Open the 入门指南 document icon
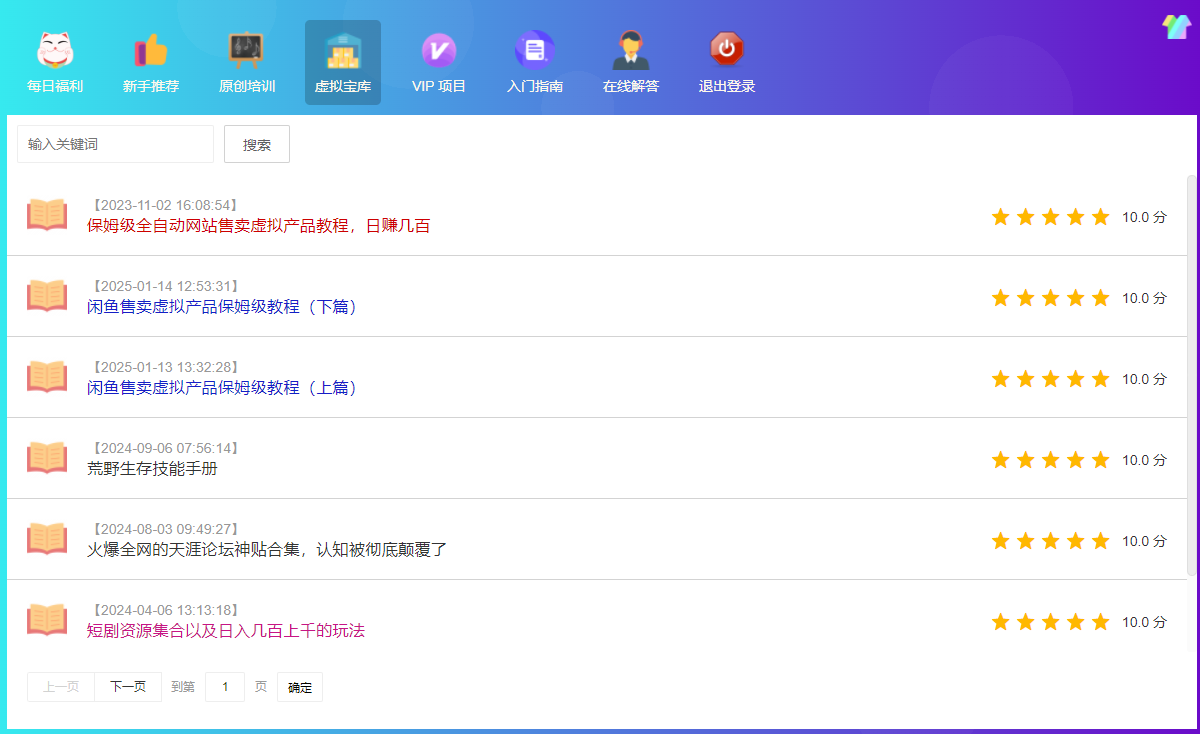Image resolution: width=1200 pixels, height=734 pixels. (x=535, y=49)
